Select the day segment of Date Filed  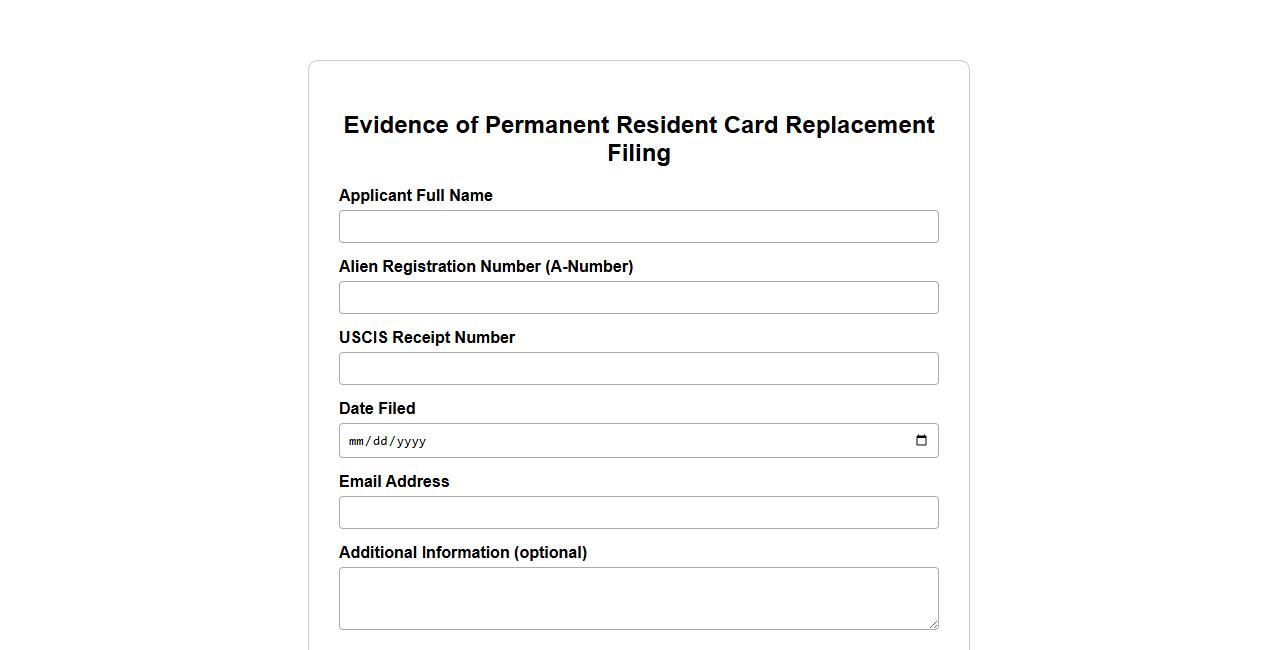pos(380,441)
